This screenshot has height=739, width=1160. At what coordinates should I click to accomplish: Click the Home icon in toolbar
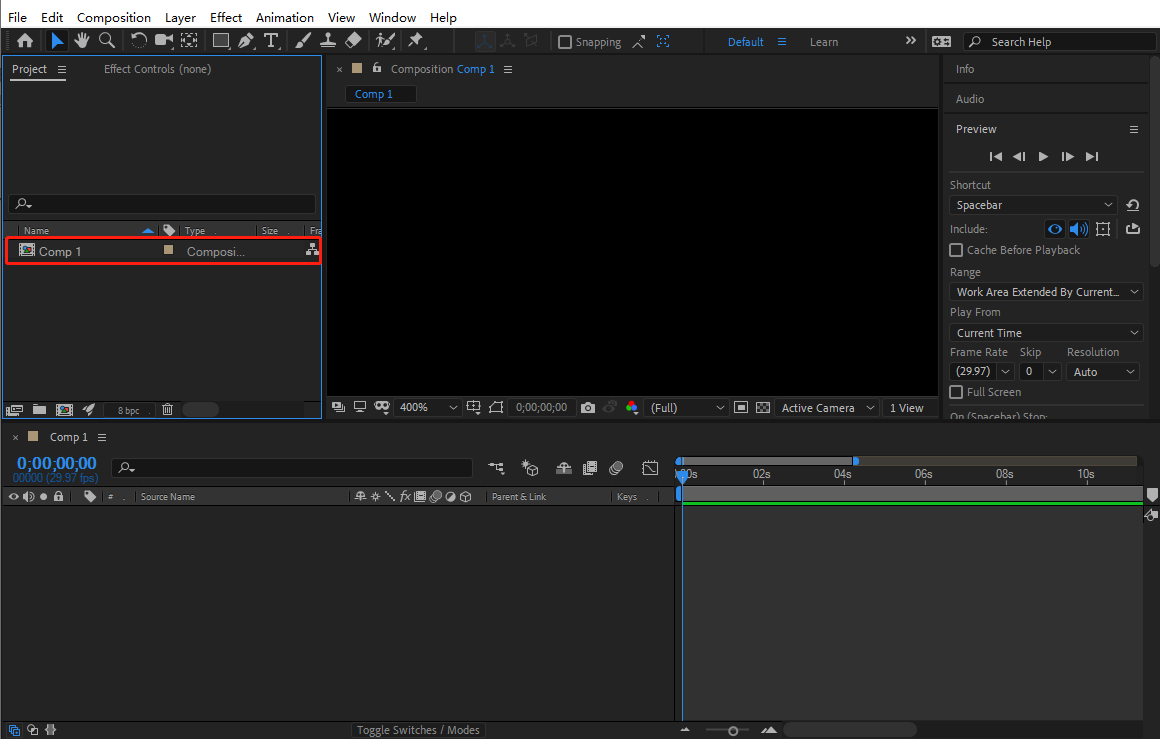pyautogui.click(x=24, y=41)
